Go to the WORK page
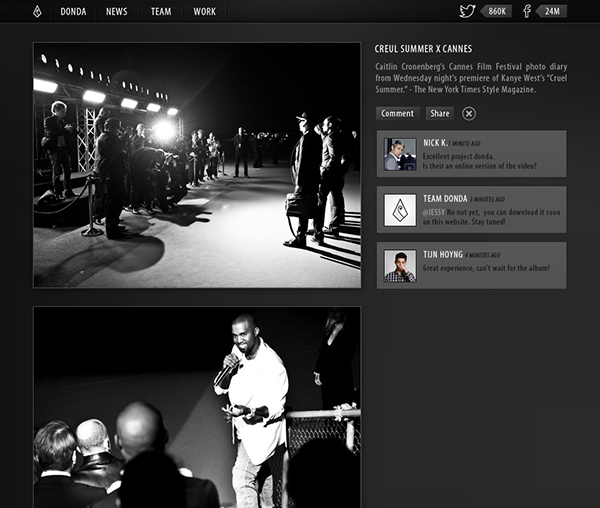Screen dimensions: 600x508 tap(205, 11)
